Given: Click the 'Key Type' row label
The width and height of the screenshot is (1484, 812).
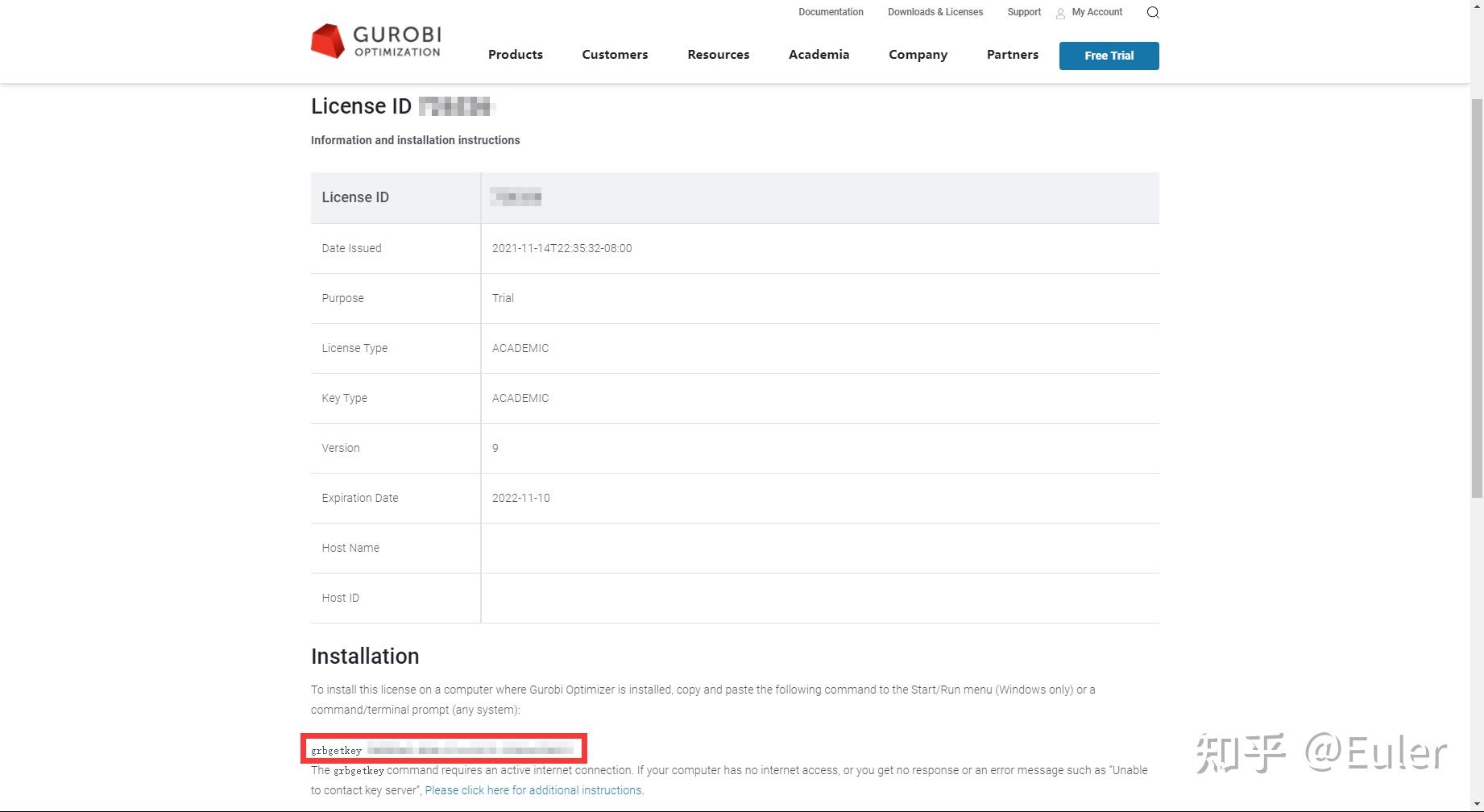Looking at the screenshot, I should 345,398.
